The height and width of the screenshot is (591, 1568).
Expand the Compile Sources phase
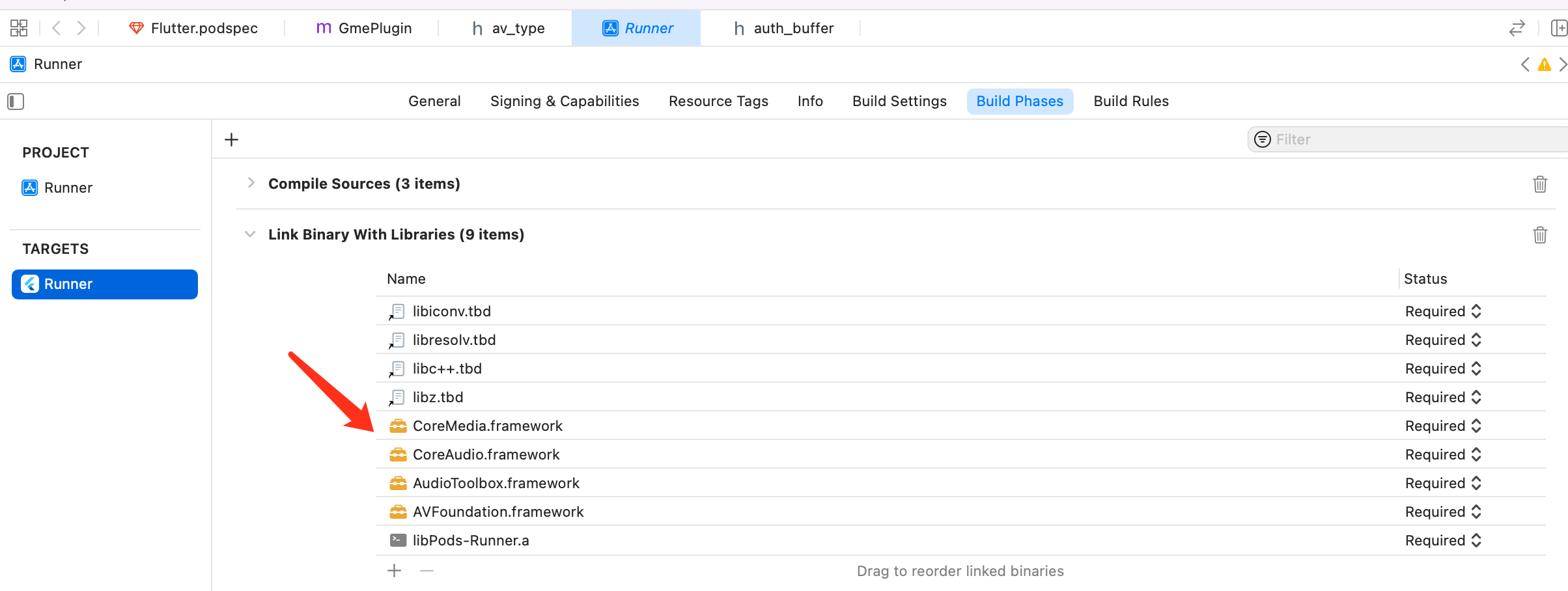tap(251, 183)
